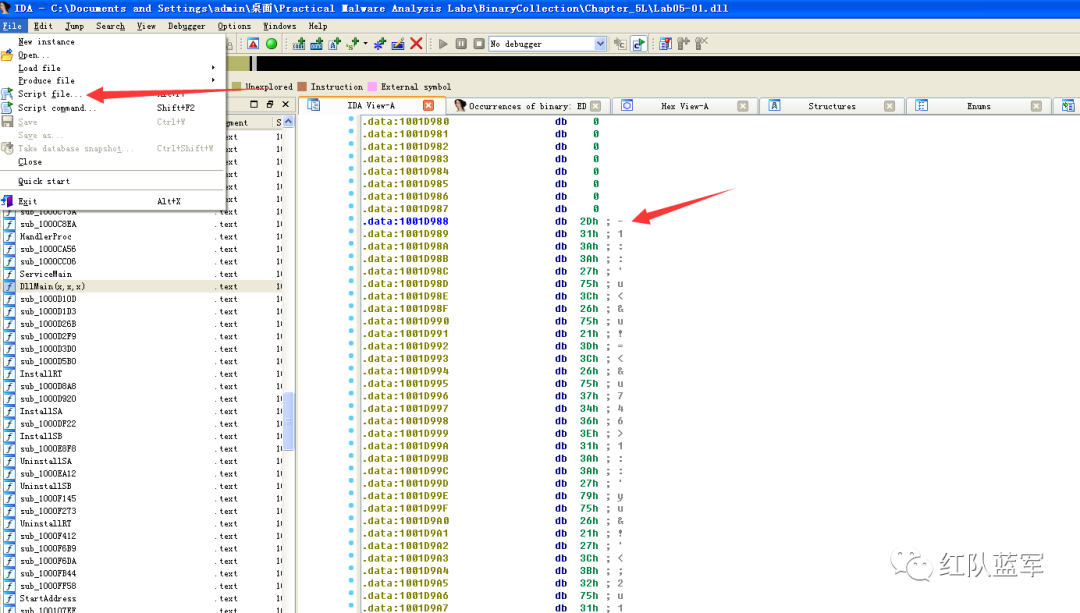This screenshot has width=1080, height=613.
Task: Click the Occurrences tab portrait icon
Action: tap(460, 105)
